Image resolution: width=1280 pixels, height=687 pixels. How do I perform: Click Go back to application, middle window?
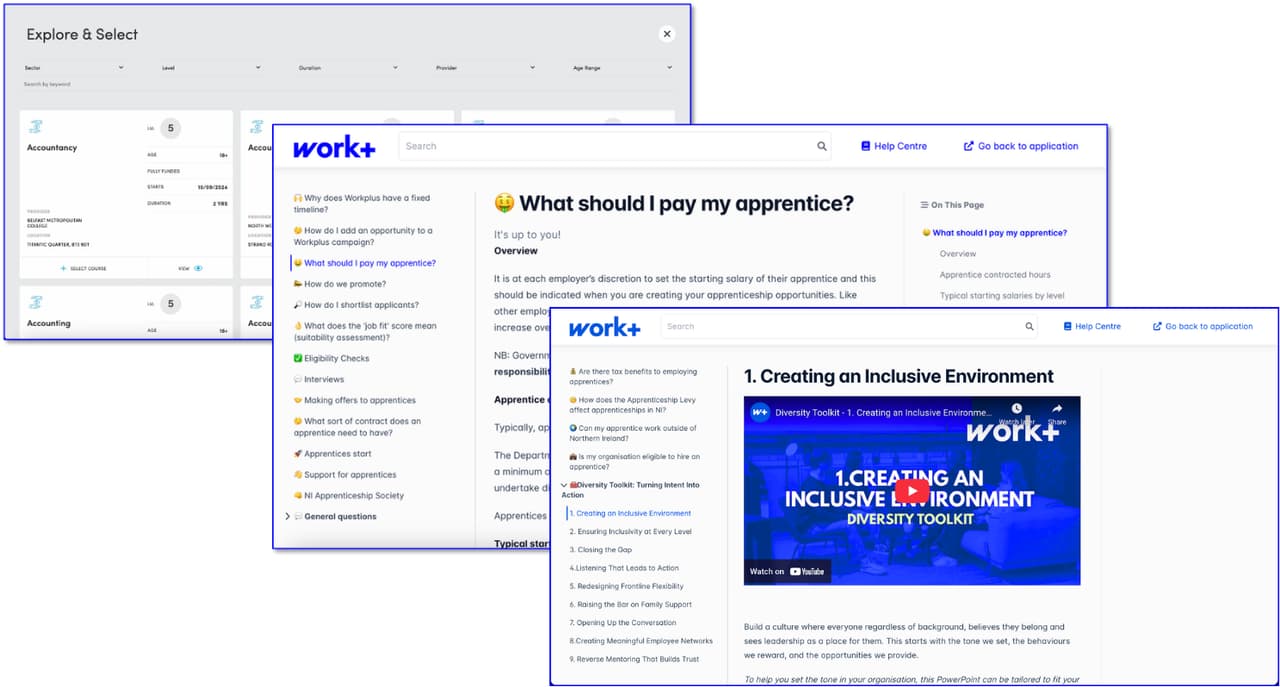(1021, 146)
